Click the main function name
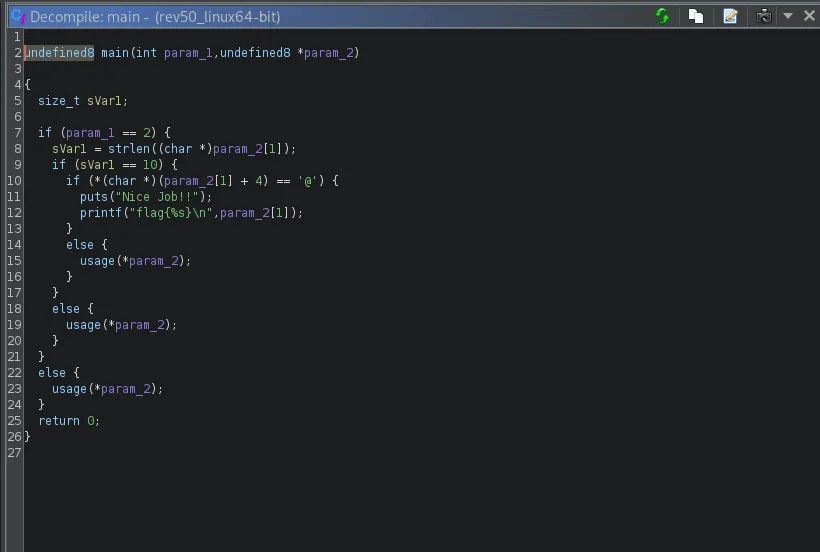This screenshot has height=552, width=820. [115, 52]
